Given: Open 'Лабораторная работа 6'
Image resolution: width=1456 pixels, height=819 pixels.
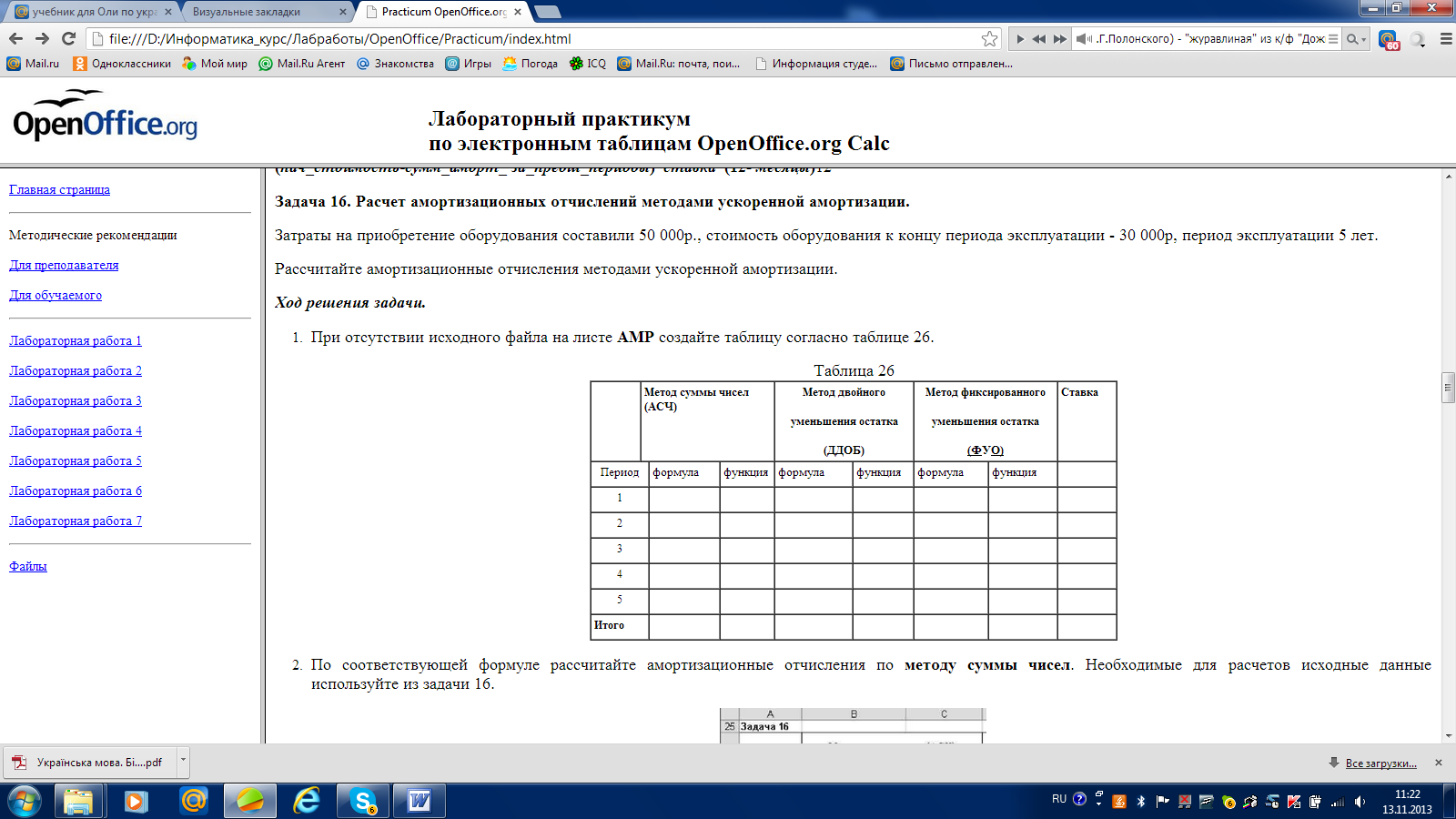Looking at the screenshot, I should [x=76, y=490].
